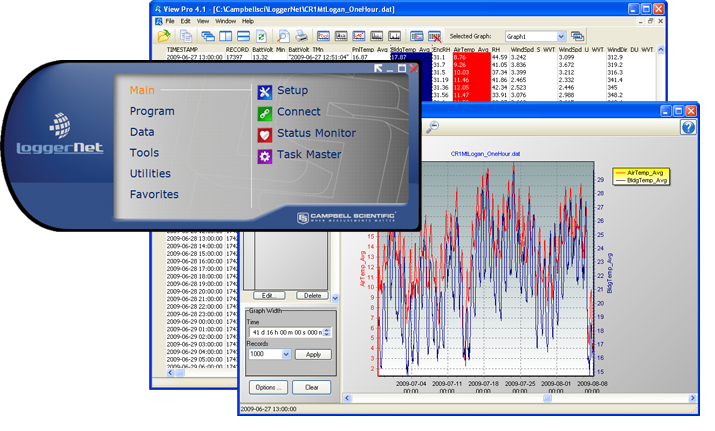This screenshot has height=431, width=715.
Task: Click left arrow of data table scrollbar
Action: click(170, 373)
